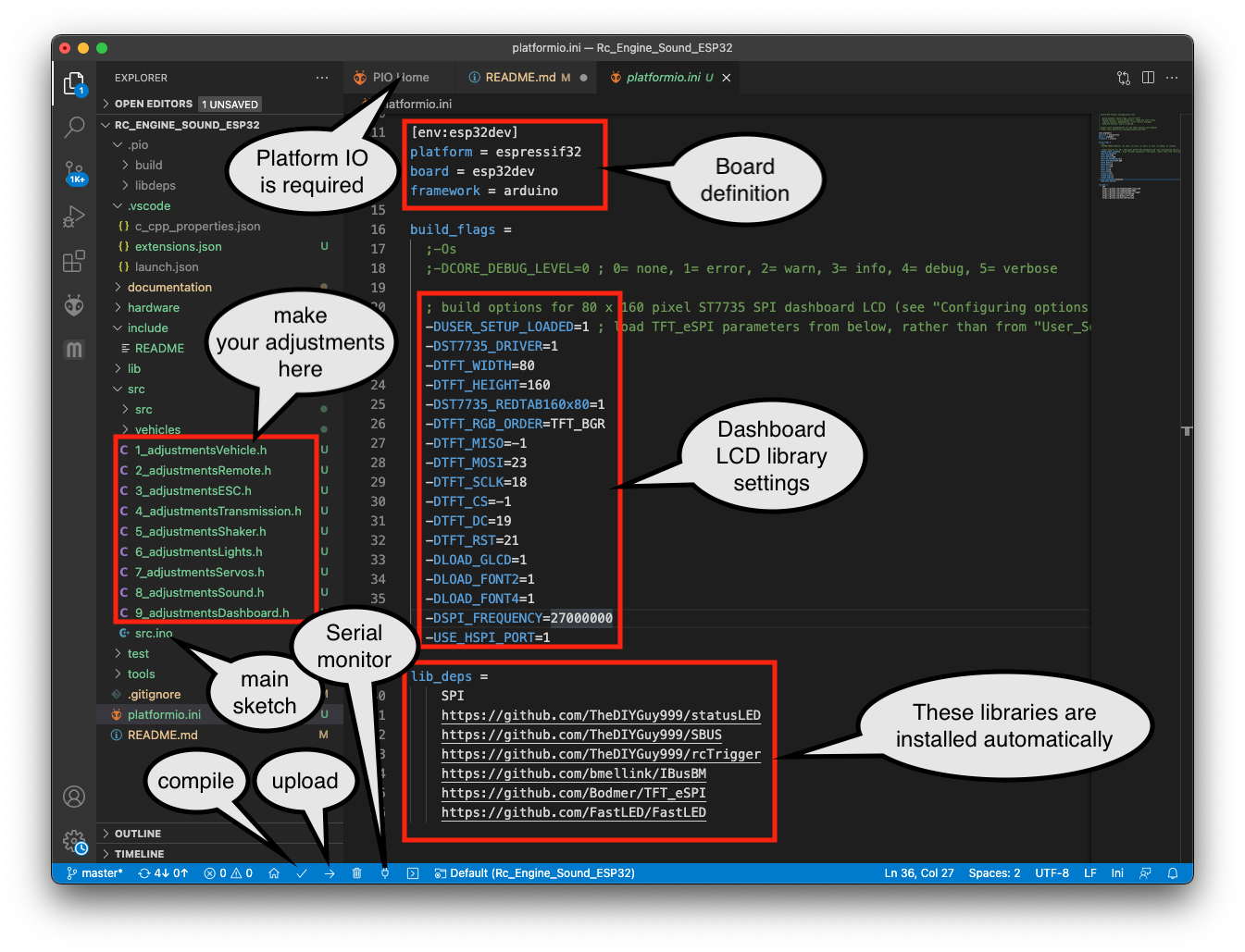Viewport: 1245px width, 952px height.
Task: Change cursor position Ln 36, Col 27
Action: (919, 873)
